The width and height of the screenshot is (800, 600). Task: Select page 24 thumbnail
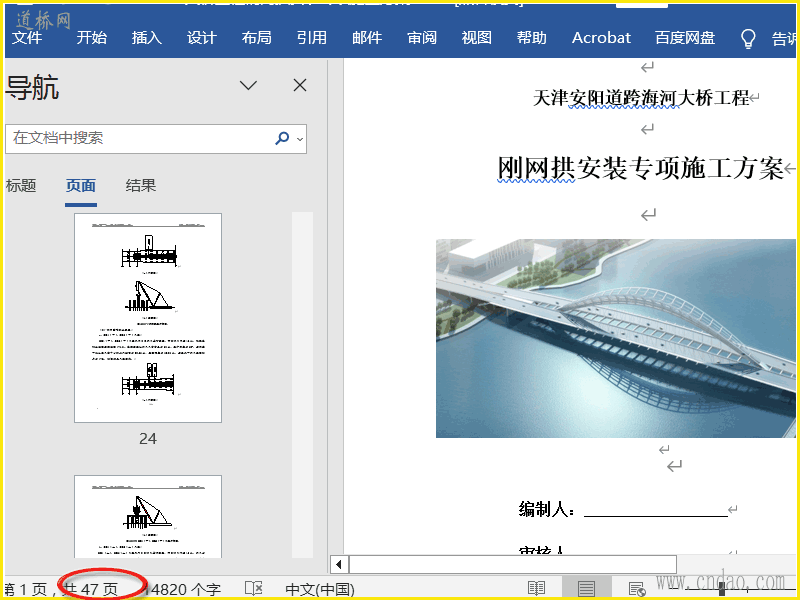click(x=148, y=318)
